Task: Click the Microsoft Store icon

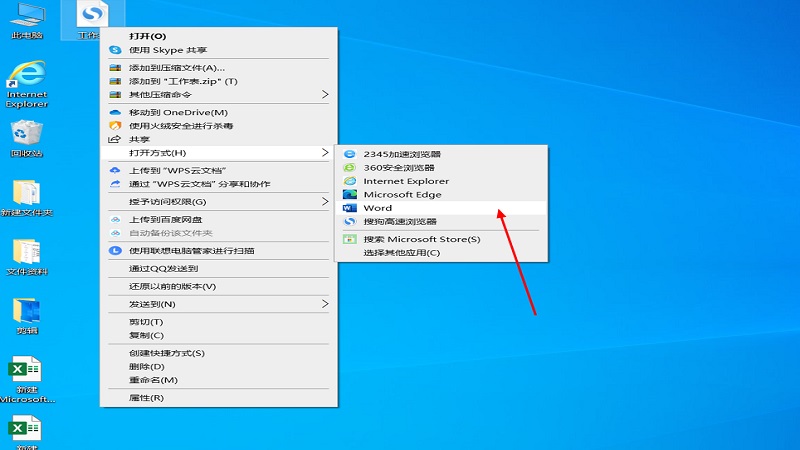Action: [349, 239]
